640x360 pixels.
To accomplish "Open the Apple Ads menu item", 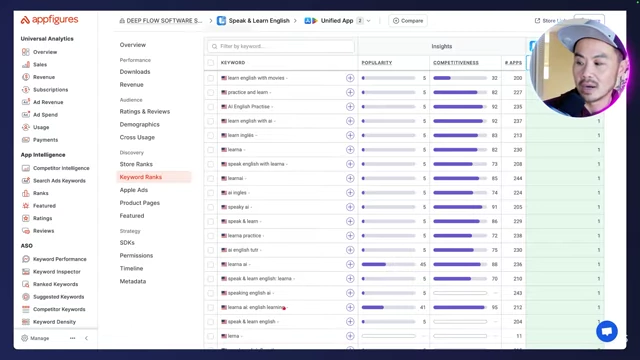I will point(133,190).
